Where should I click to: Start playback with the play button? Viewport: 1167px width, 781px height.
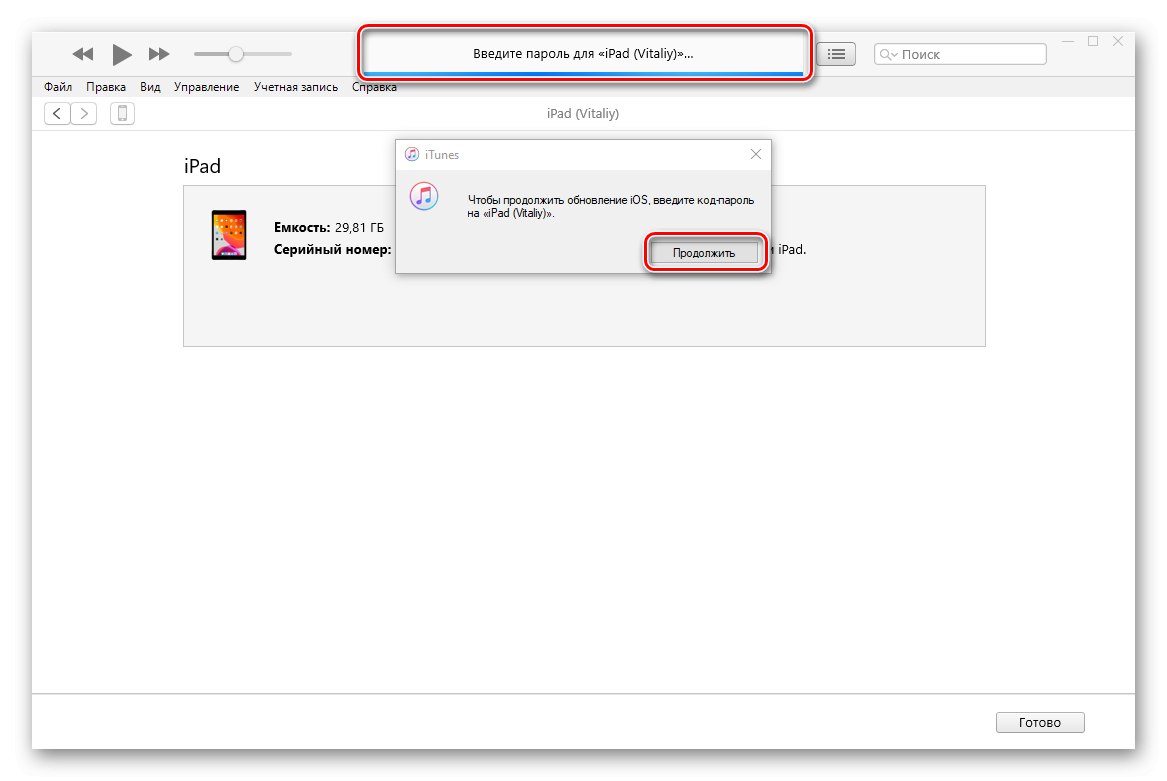coord(122,54)
